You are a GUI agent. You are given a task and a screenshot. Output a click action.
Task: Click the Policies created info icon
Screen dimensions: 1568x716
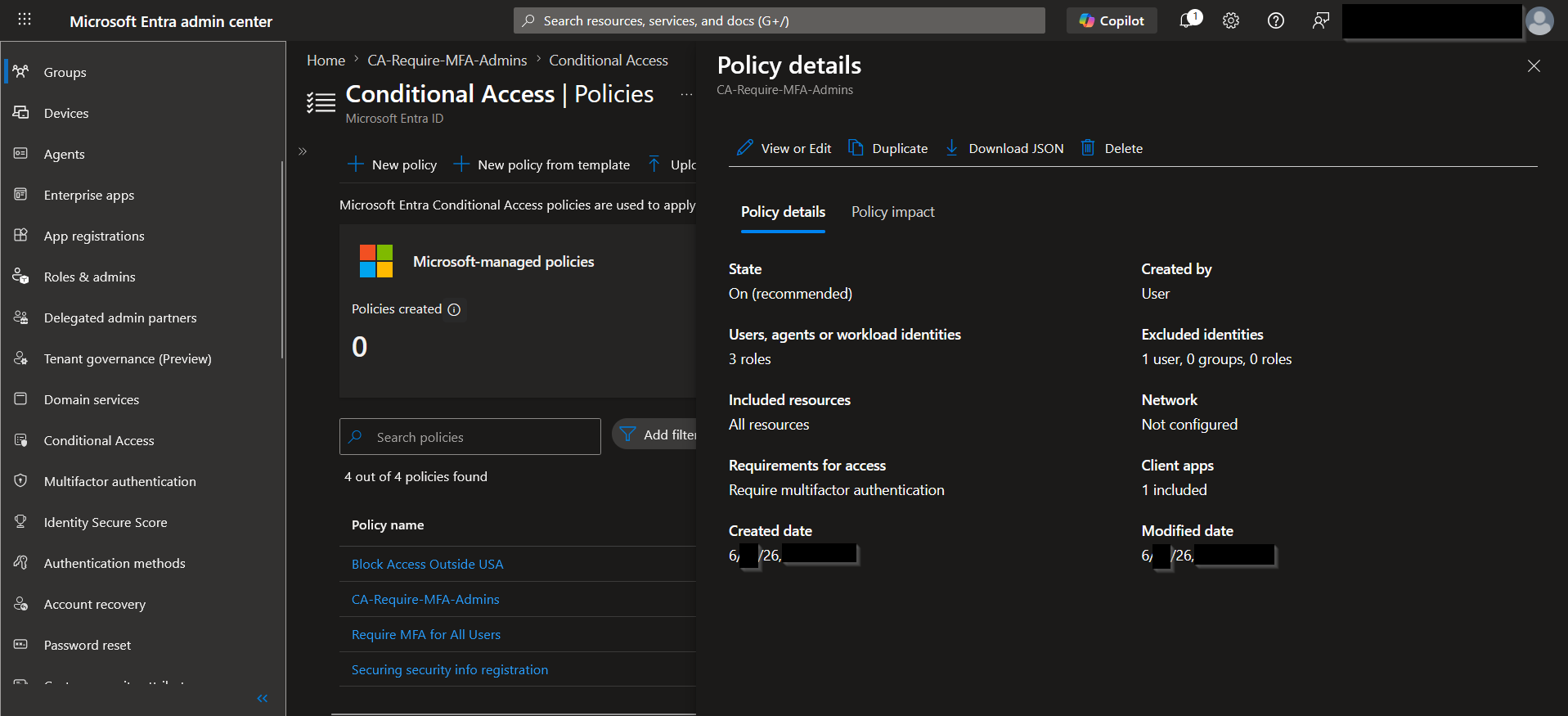coord(454,309)
